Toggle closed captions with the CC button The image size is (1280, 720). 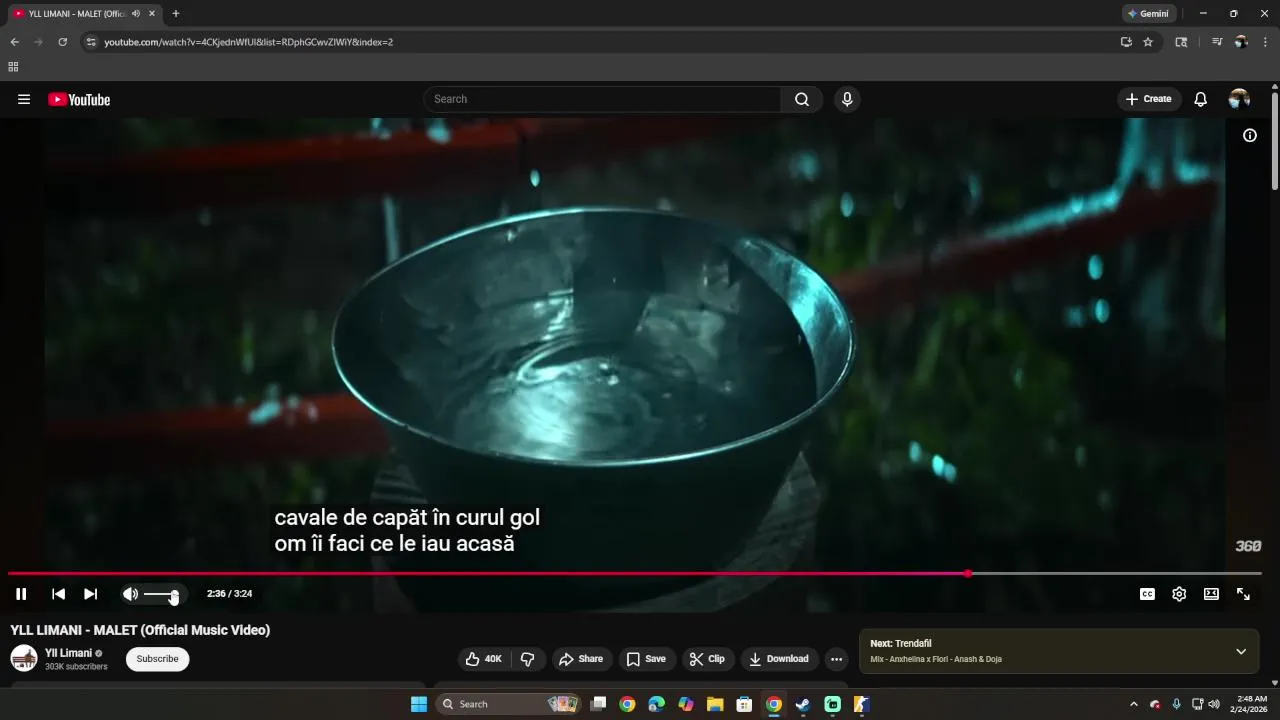click(1148, 594)
